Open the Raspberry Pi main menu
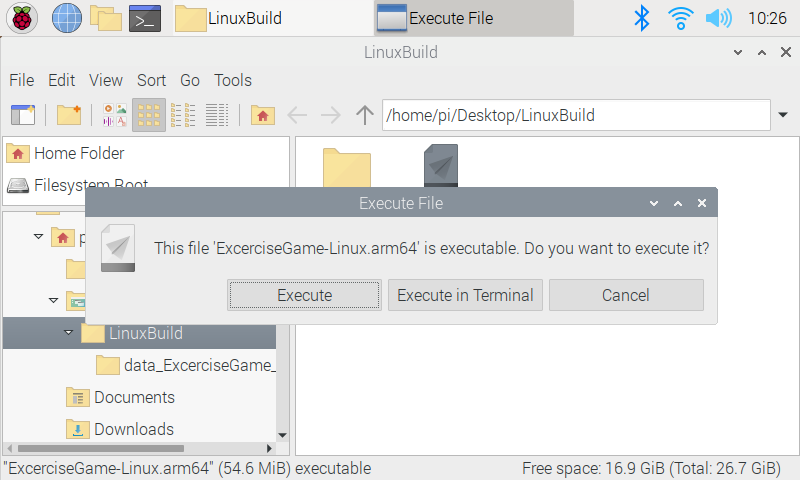800x480 pixels. [21, 18]
